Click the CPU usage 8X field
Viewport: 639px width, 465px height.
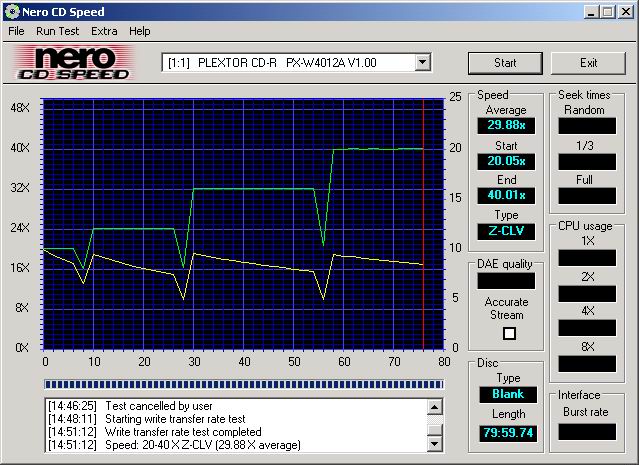point(587,364)
